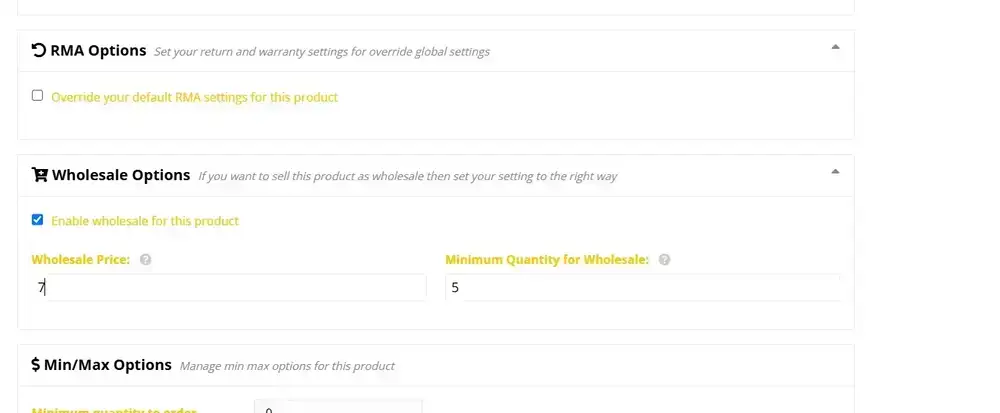Click the 'Minimum Quantity for Wholesale:' label text
The width and height of the screenshot is (1000, 413).
point(547,260)
